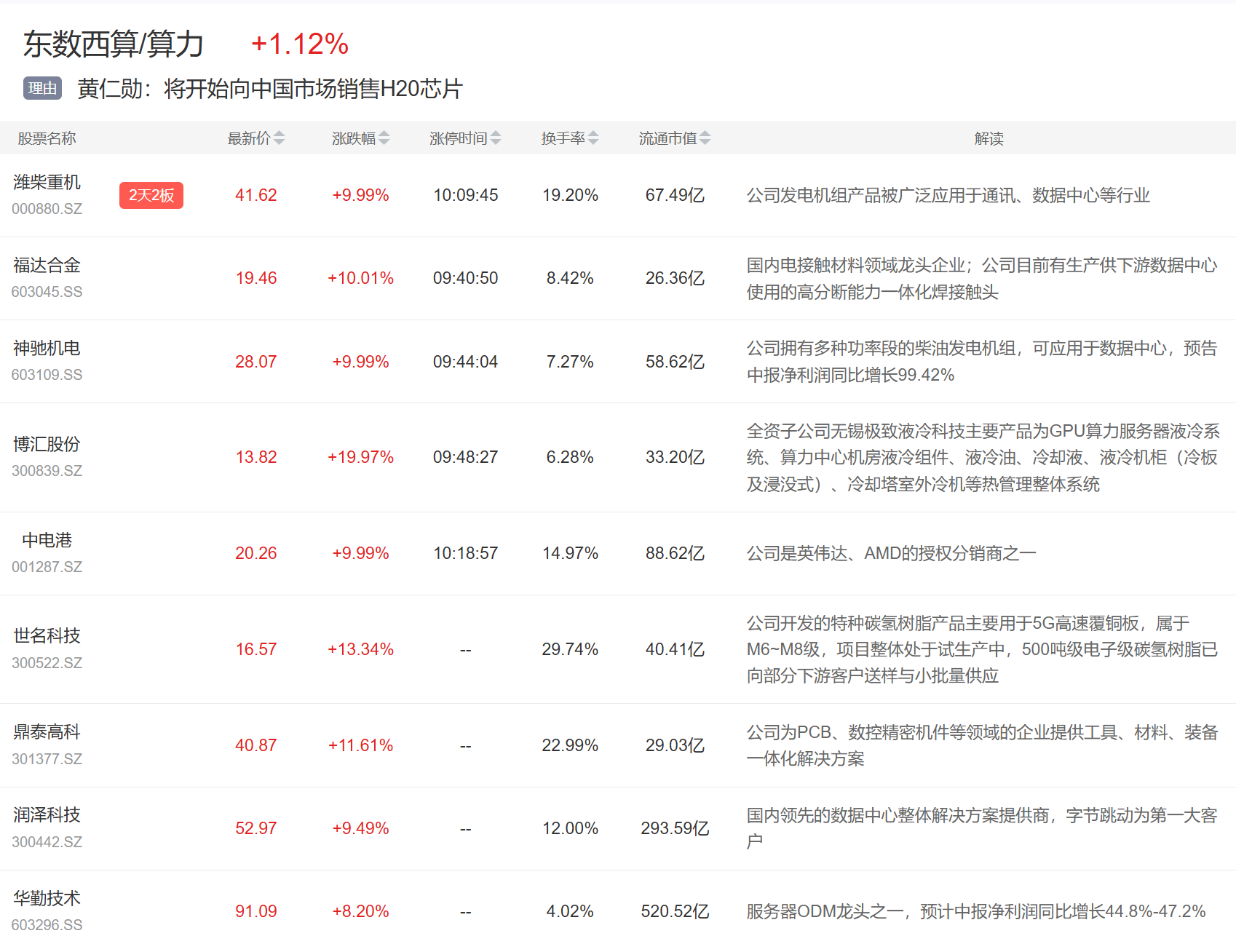Click the 理由 tag badge
Viewport: 1236px width, 952px height.
click(x=42, y=88)
